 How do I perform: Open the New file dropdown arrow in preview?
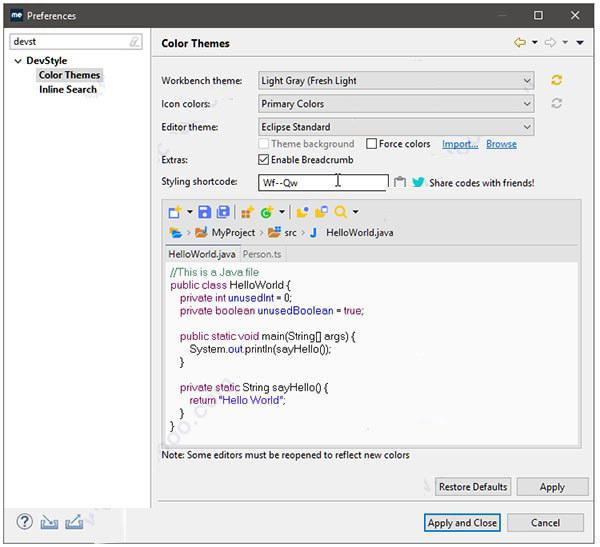[x=189, y=211]
